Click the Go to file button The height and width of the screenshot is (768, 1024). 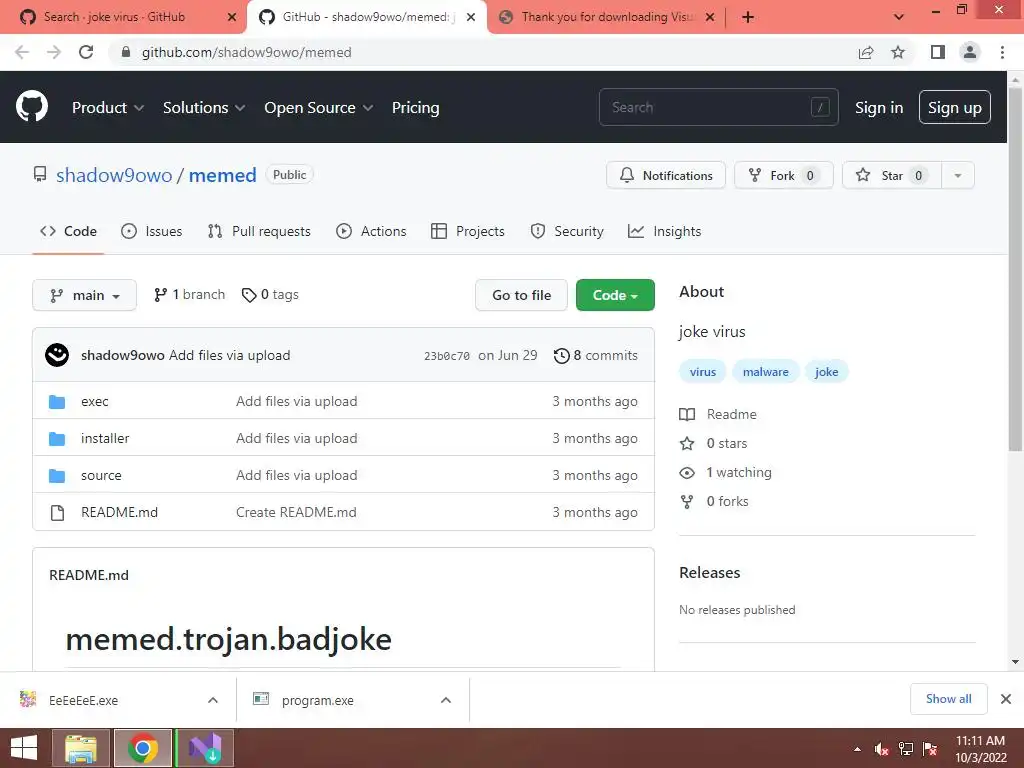(521, 295)
